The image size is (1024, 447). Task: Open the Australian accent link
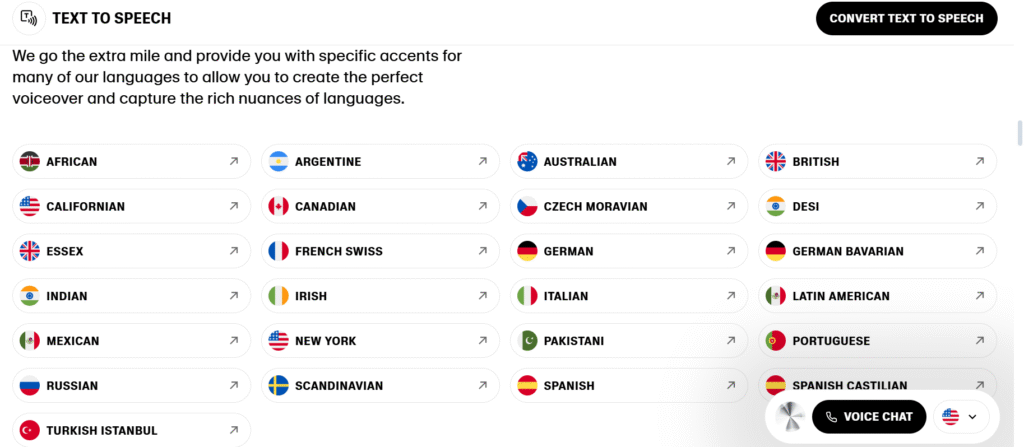click(629, 161)
